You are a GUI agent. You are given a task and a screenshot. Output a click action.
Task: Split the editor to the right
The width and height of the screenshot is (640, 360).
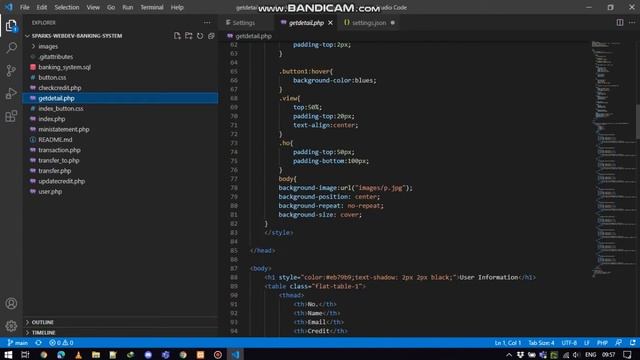tap(620, 23)
